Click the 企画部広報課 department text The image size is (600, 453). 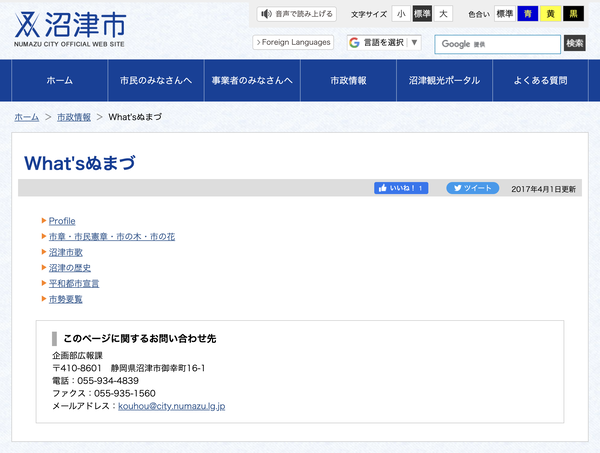(x=78, y=355)
